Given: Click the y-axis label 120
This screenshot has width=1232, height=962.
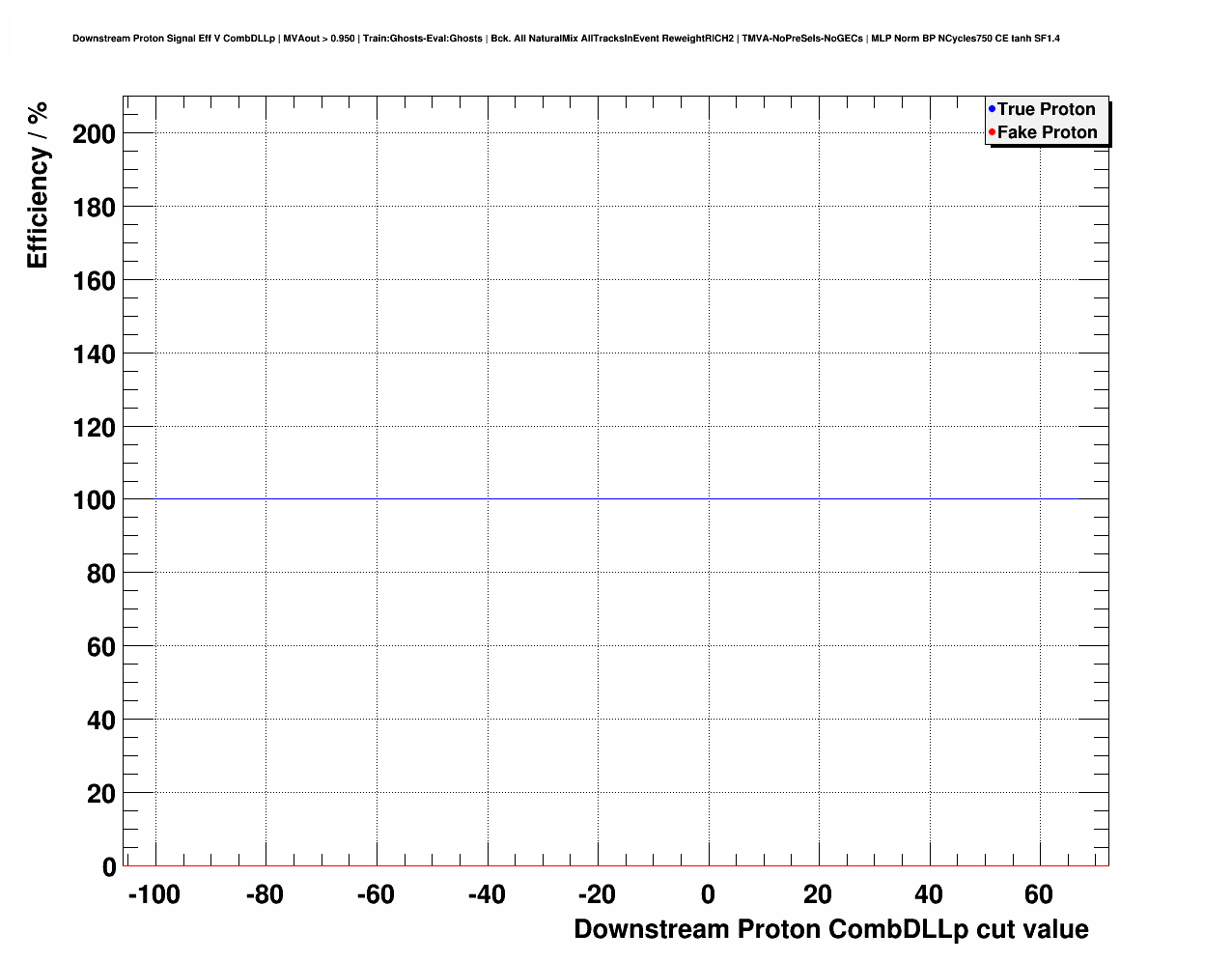Looking at the screenshot, I should pyautogui.click(x=94, y=428).
